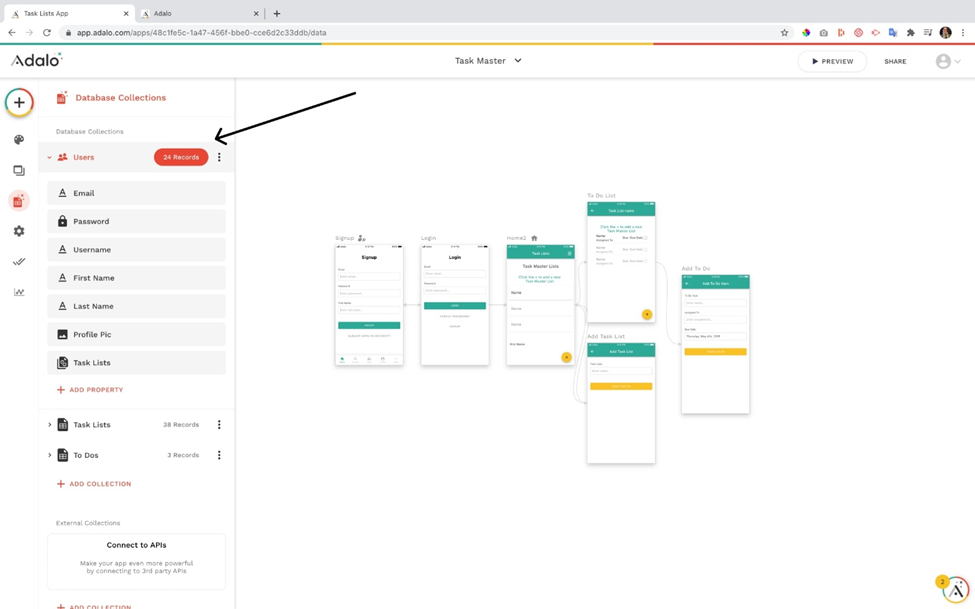Click the browser address bar
The image size is (975, 609).
[x=423, y=32]
